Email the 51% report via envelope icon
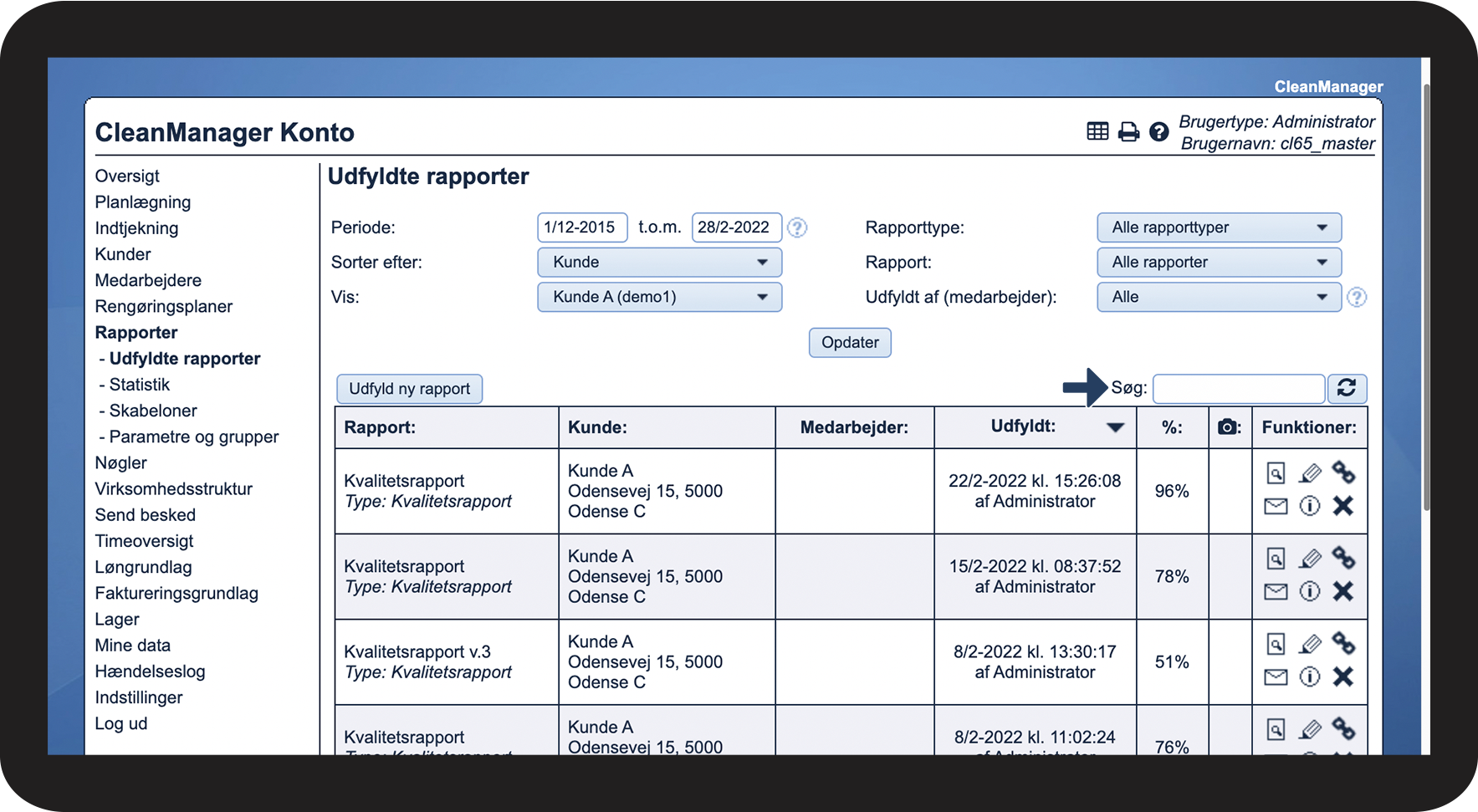Image resolution: width=1478 pixels, height=812 pixels. coord(1276,677)
